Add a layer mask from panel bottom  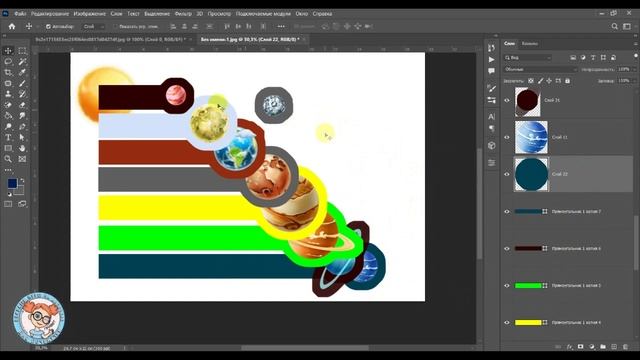(x=581, y=347)
